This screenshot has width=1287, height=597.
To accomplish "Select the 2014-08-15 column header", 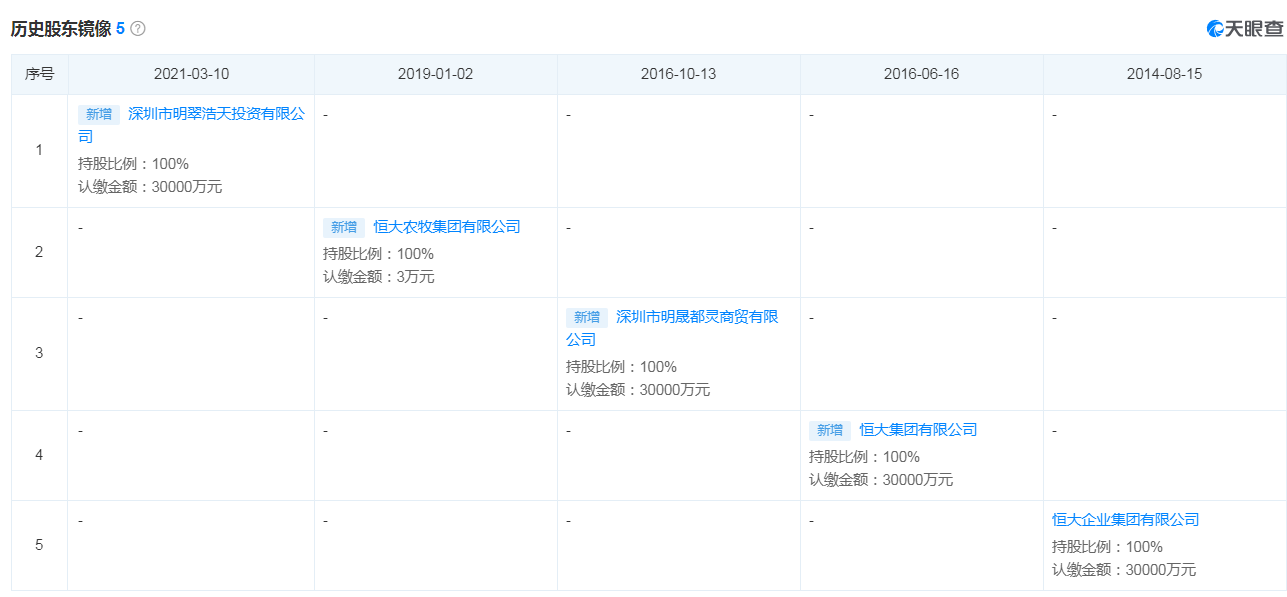I will point(1165,74).
